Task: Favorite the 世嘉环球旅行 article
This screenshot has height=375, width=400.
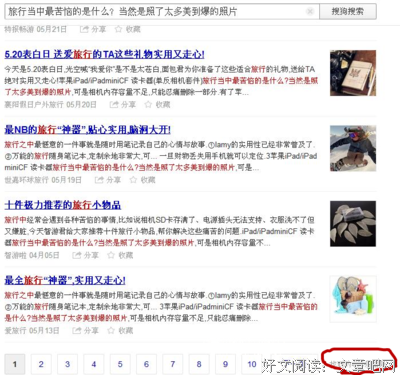Action: pyautogui.click(x=142, y=180)
